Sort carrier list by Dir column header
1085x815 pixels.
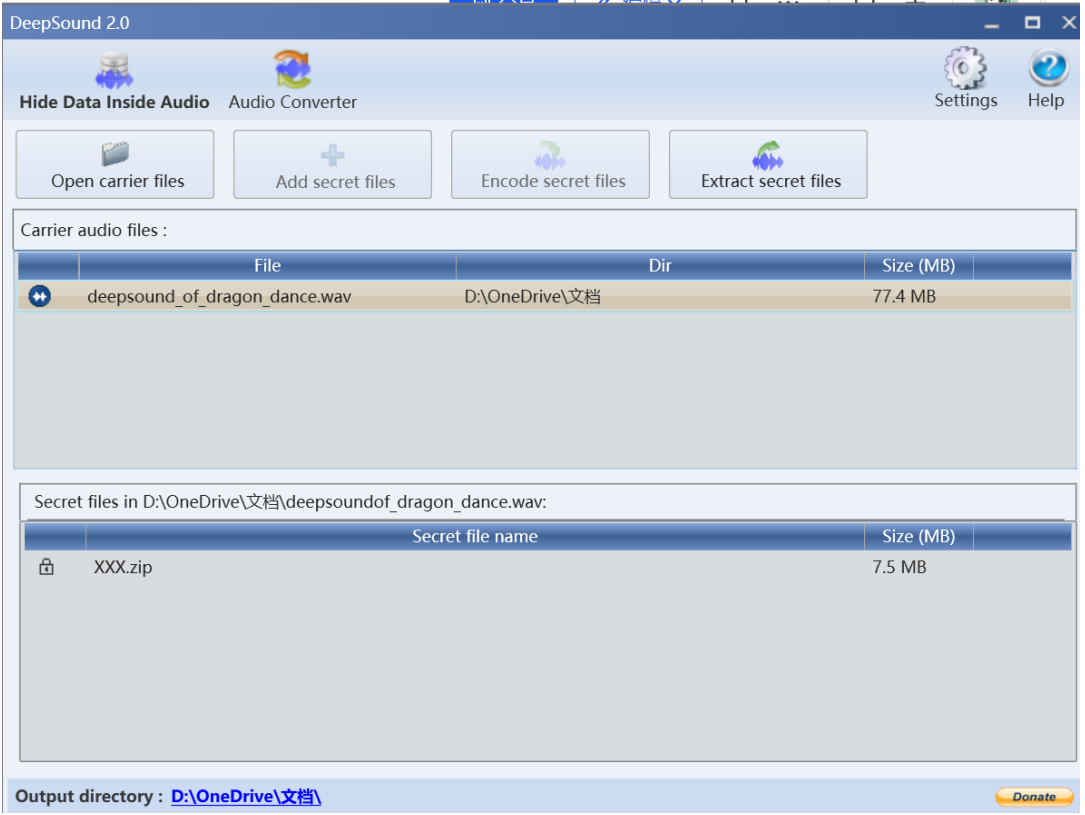coord(659,266)
